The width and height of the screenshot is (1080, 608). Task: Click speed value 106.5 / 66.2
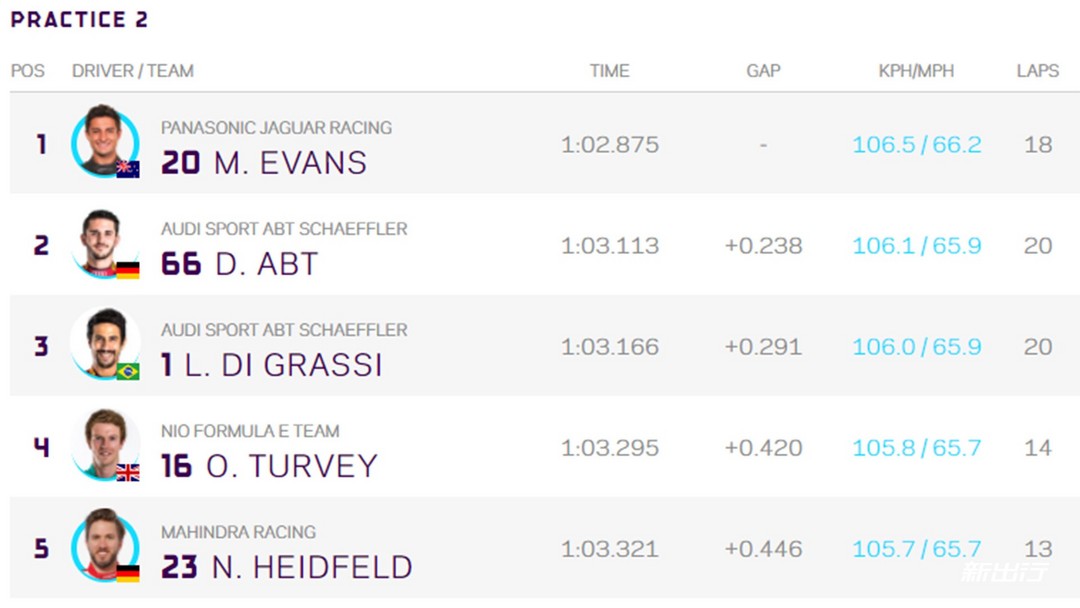pos(917,145)
